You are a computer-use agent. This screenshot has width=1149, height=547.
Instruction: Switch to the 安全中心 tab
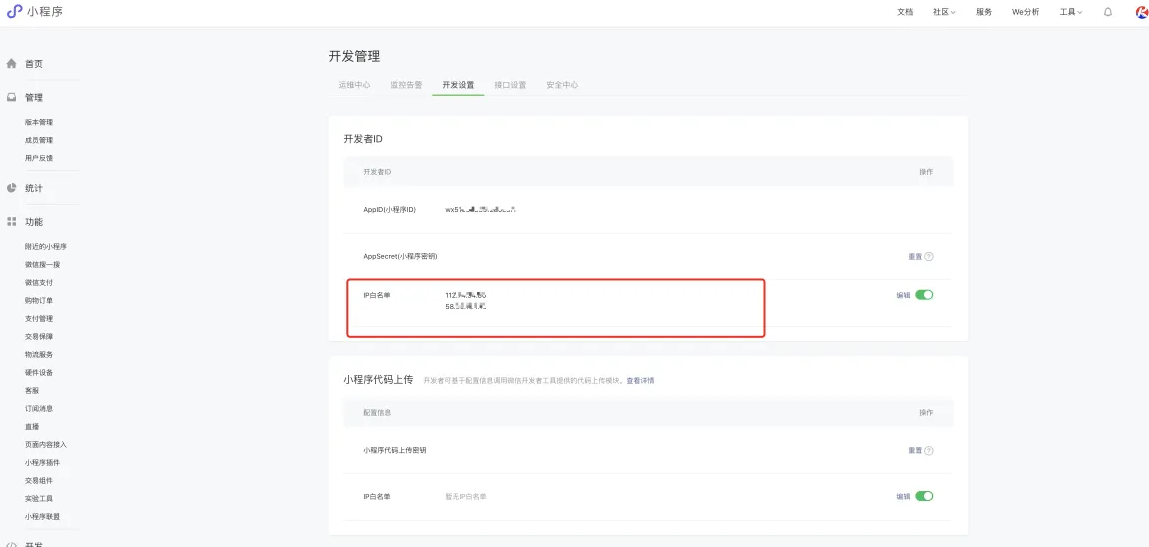(x=562, y=85)
